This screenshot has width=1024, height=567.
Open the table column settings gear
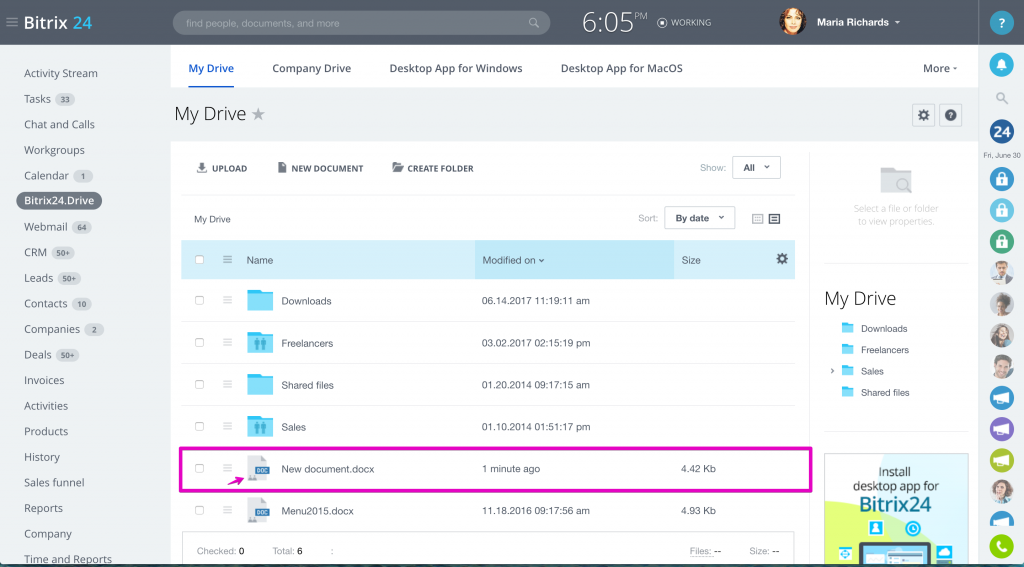[782, 259]
